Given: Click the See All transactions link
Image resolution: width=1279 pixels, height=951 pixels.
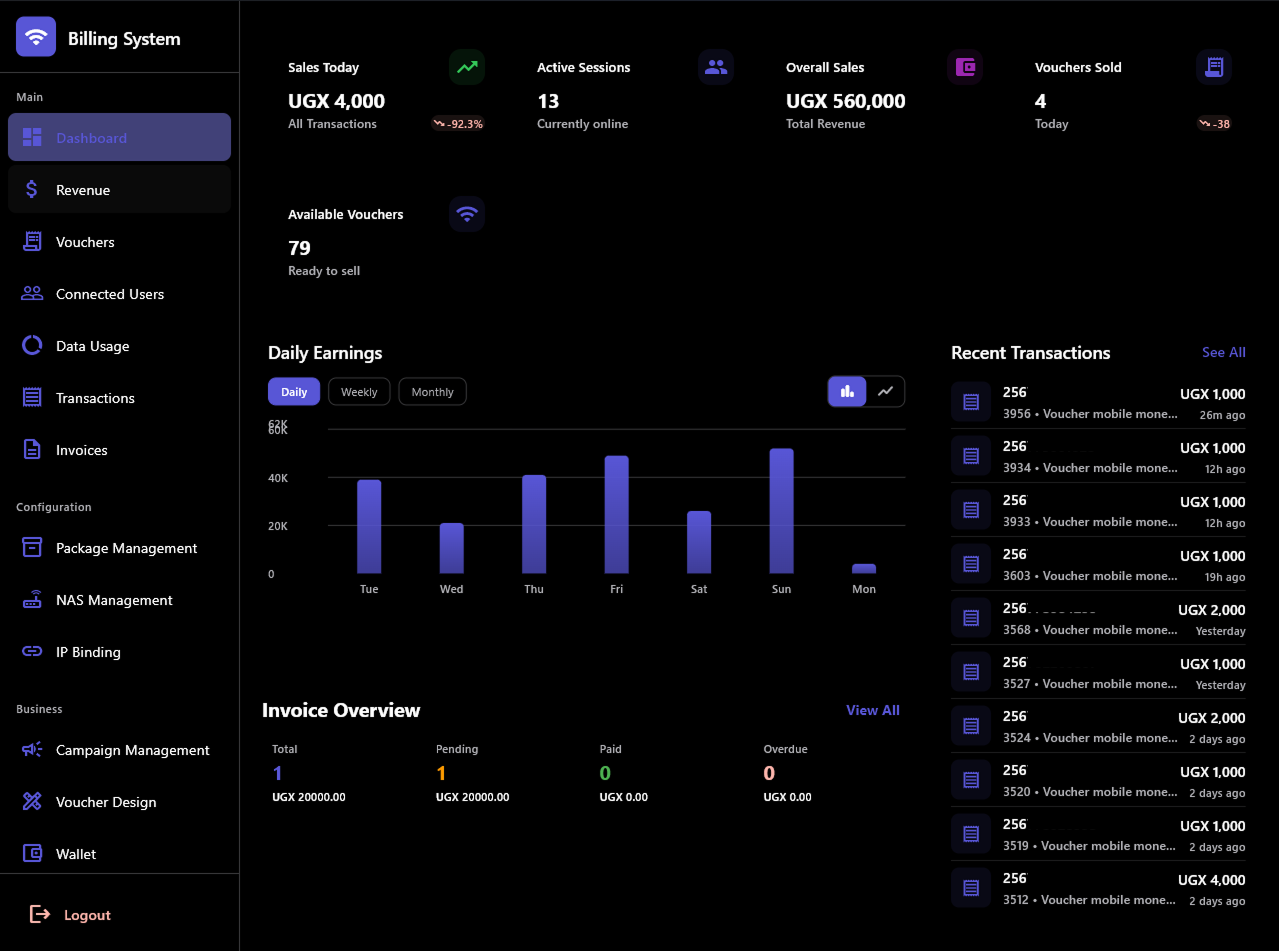Looking at the screenshot, I should click(x=1223, y=352).
